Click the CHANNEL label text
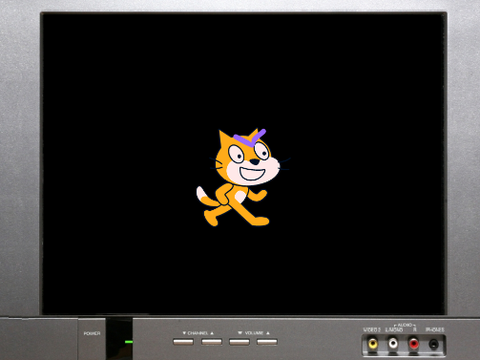 [198, 333]
